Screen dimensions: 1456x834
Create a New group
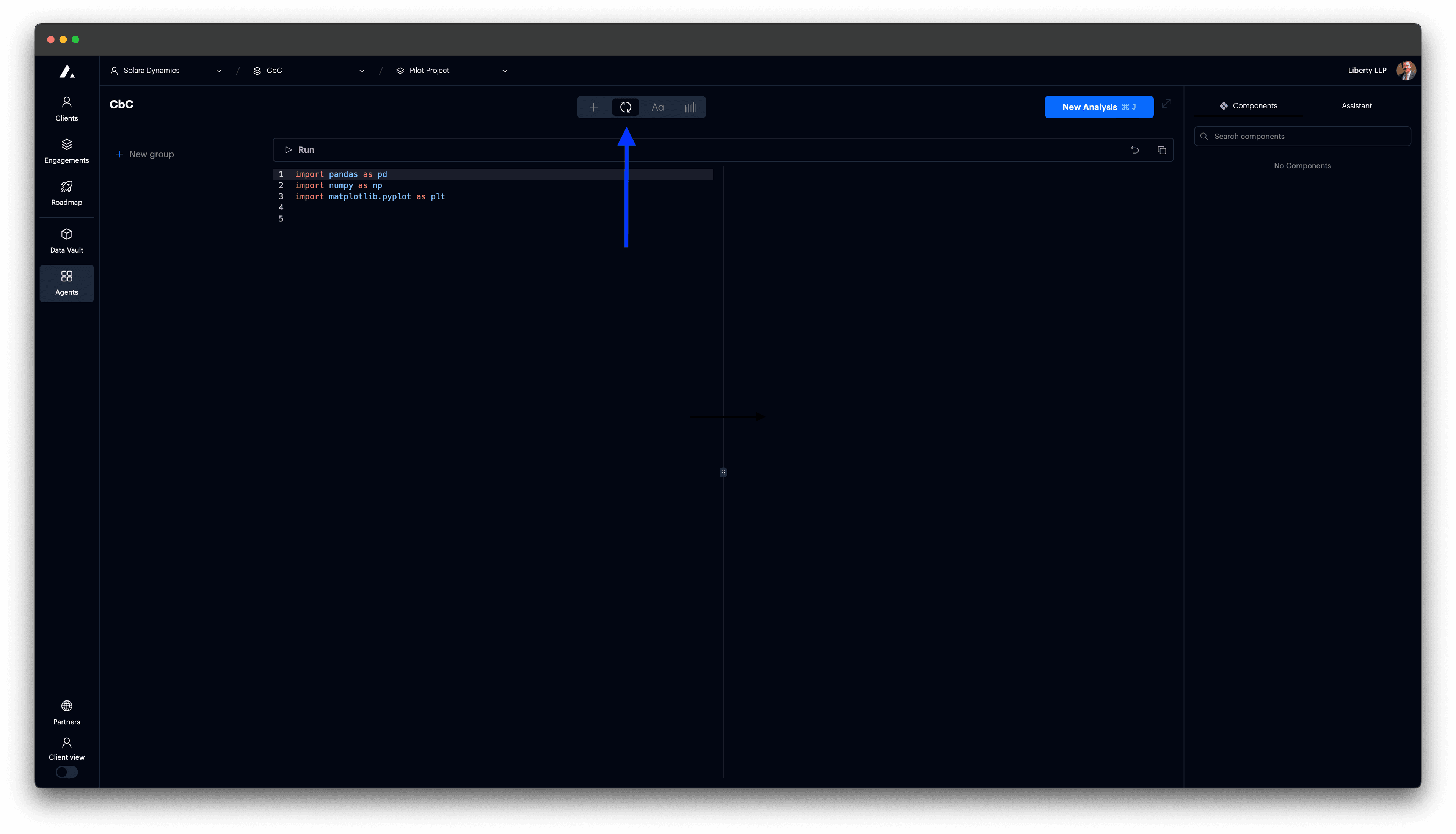pos(145,154)
